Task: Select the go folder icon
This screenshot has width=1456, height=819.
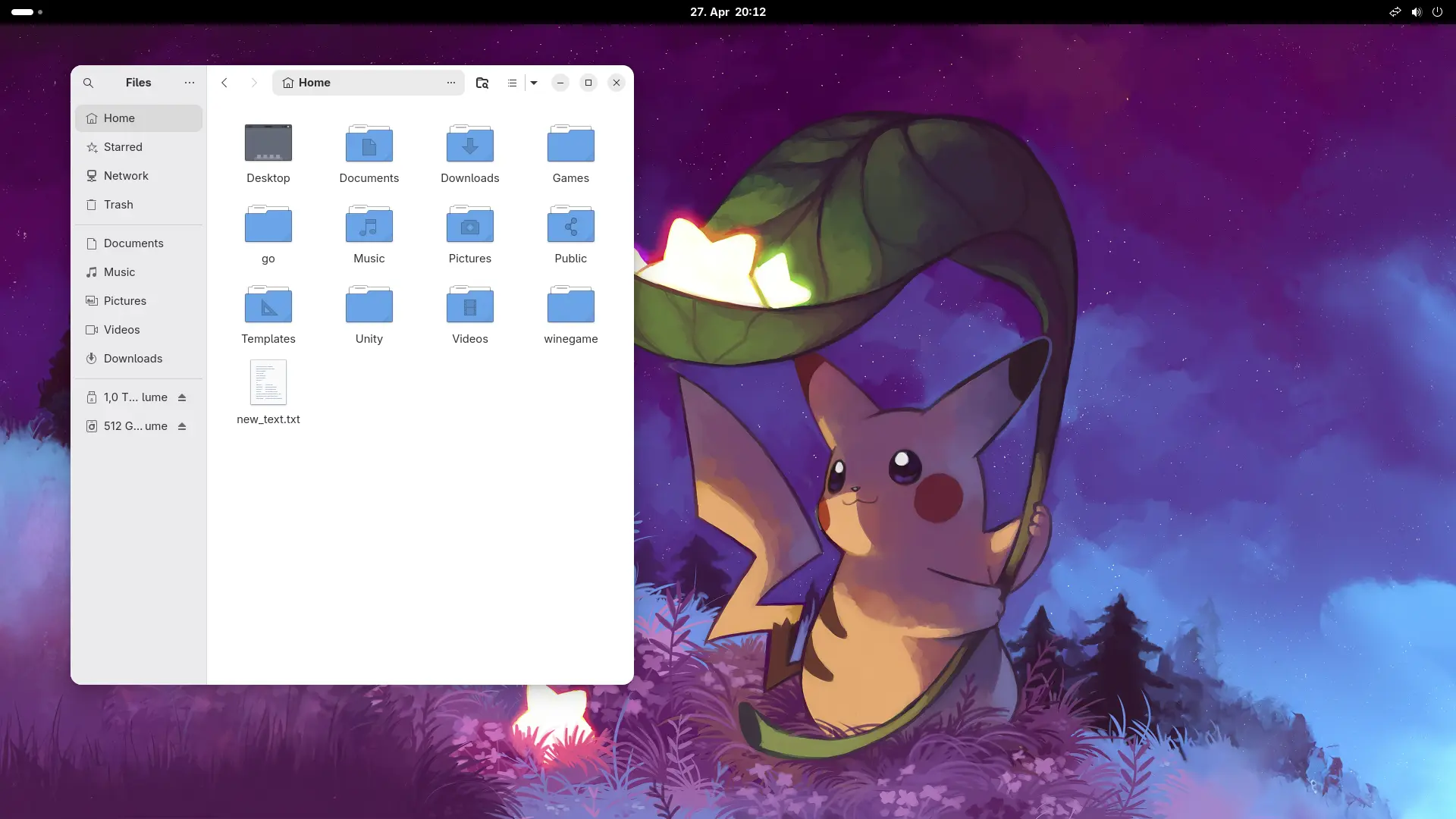Action: tap(268, 223)
